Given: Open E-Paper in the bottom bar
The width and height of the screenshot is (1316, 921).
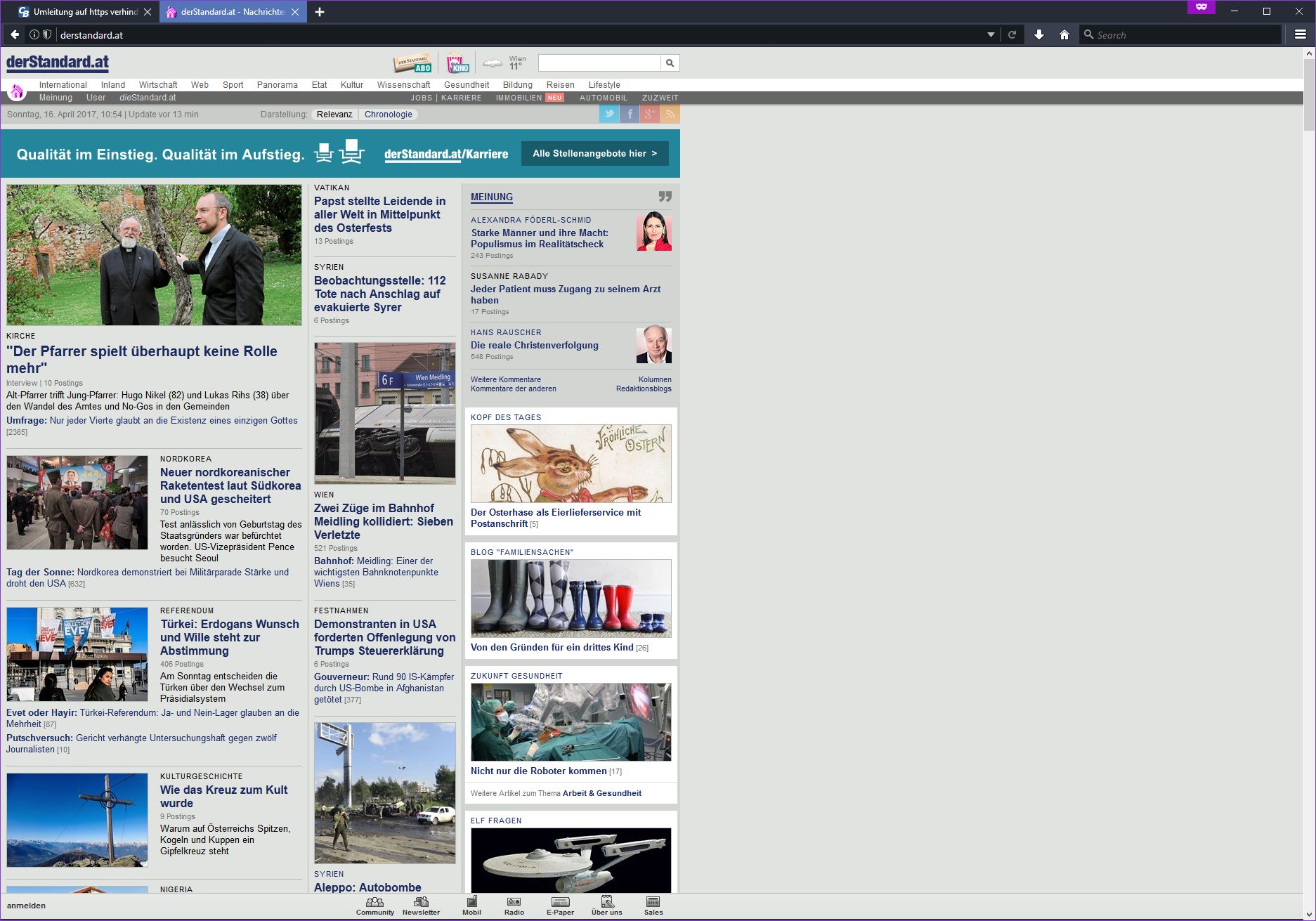Looking at the screenshot, I should [560, 906].
